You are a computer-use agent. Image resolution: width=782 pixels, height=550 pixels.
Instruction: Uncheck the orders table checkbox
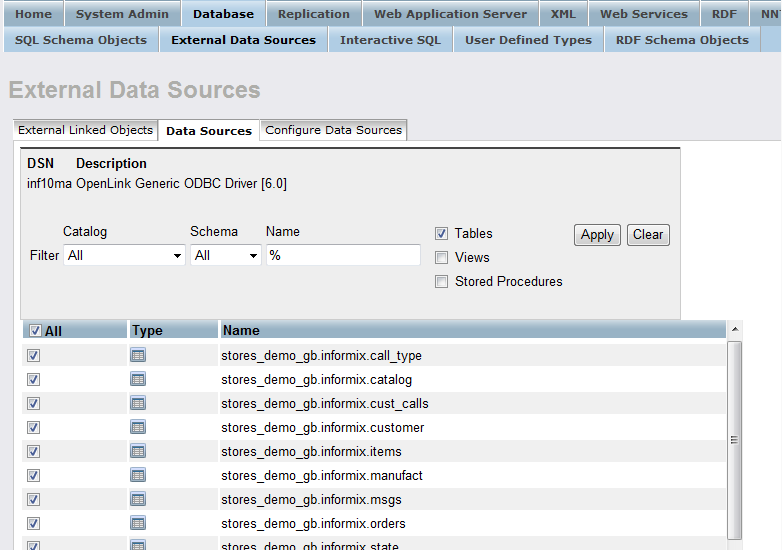pos(33,523)
